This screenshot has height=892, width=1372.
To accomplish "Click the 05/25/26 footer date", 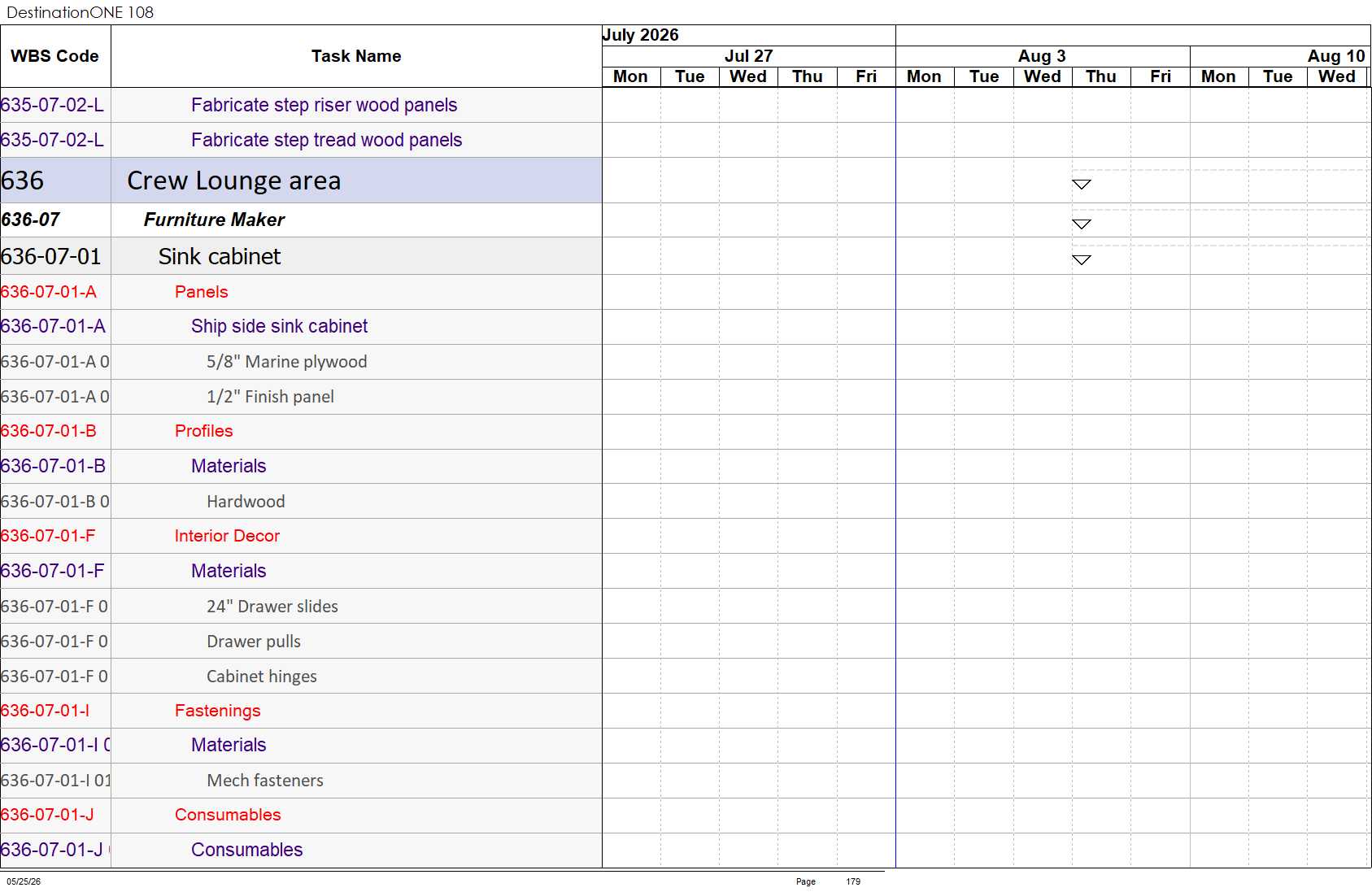I will (x=24, y=881).
